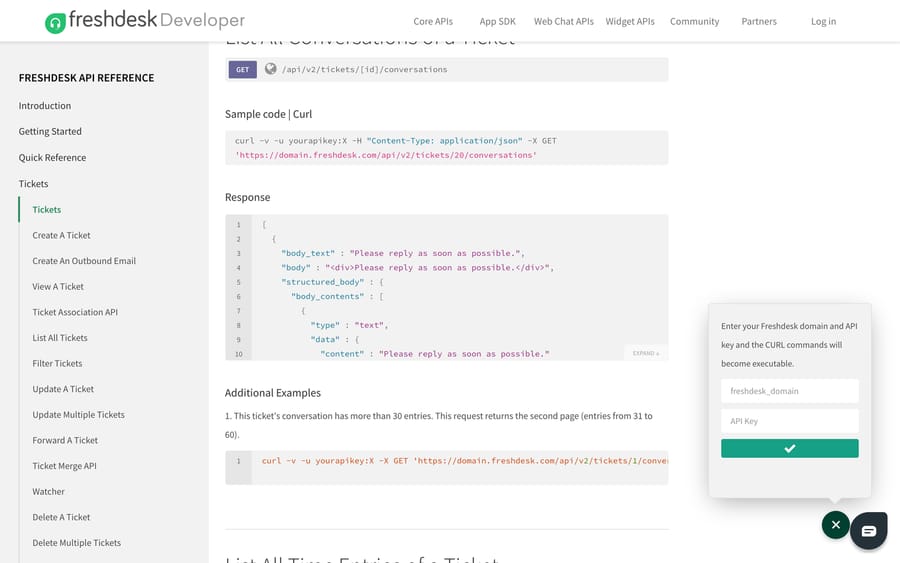The width and height of the screenshot is (900, 563).
Task: Click the GET method badge
Action: click(242, 69)
